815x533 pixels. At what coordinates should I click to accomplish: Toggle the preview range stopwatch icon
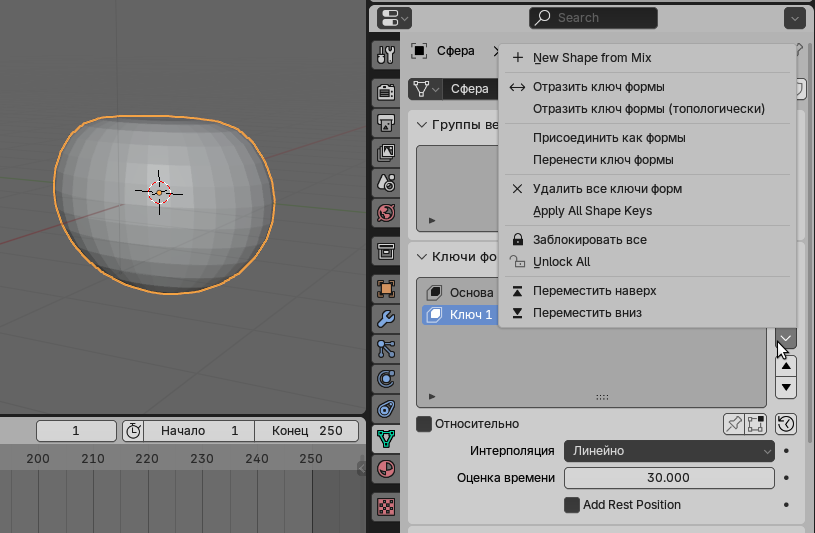[133, 431]
